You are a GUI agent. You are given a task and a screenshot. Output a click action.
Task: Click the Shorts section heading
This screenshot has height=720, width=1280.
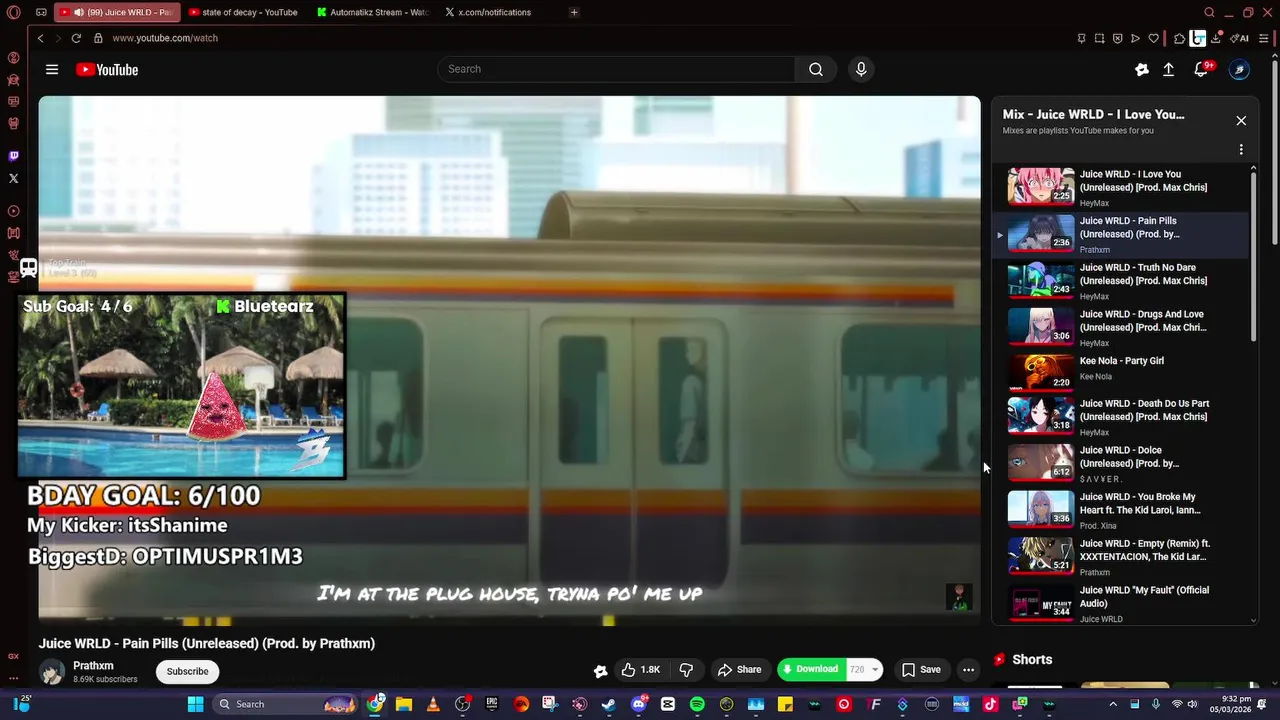(1032, 660)
